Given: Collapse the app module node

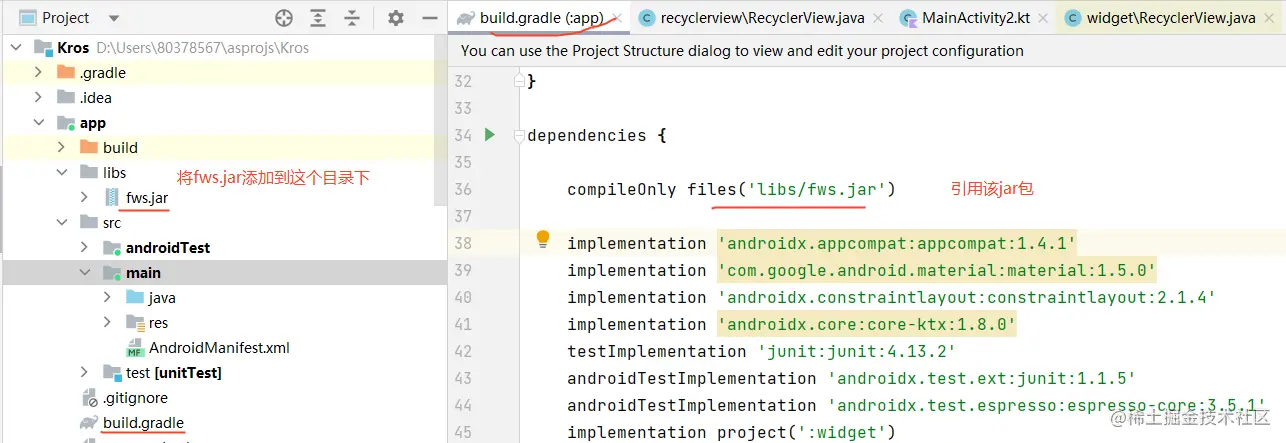Looking at the screenshot, I should pyautogui.click(x=38, y=122).
